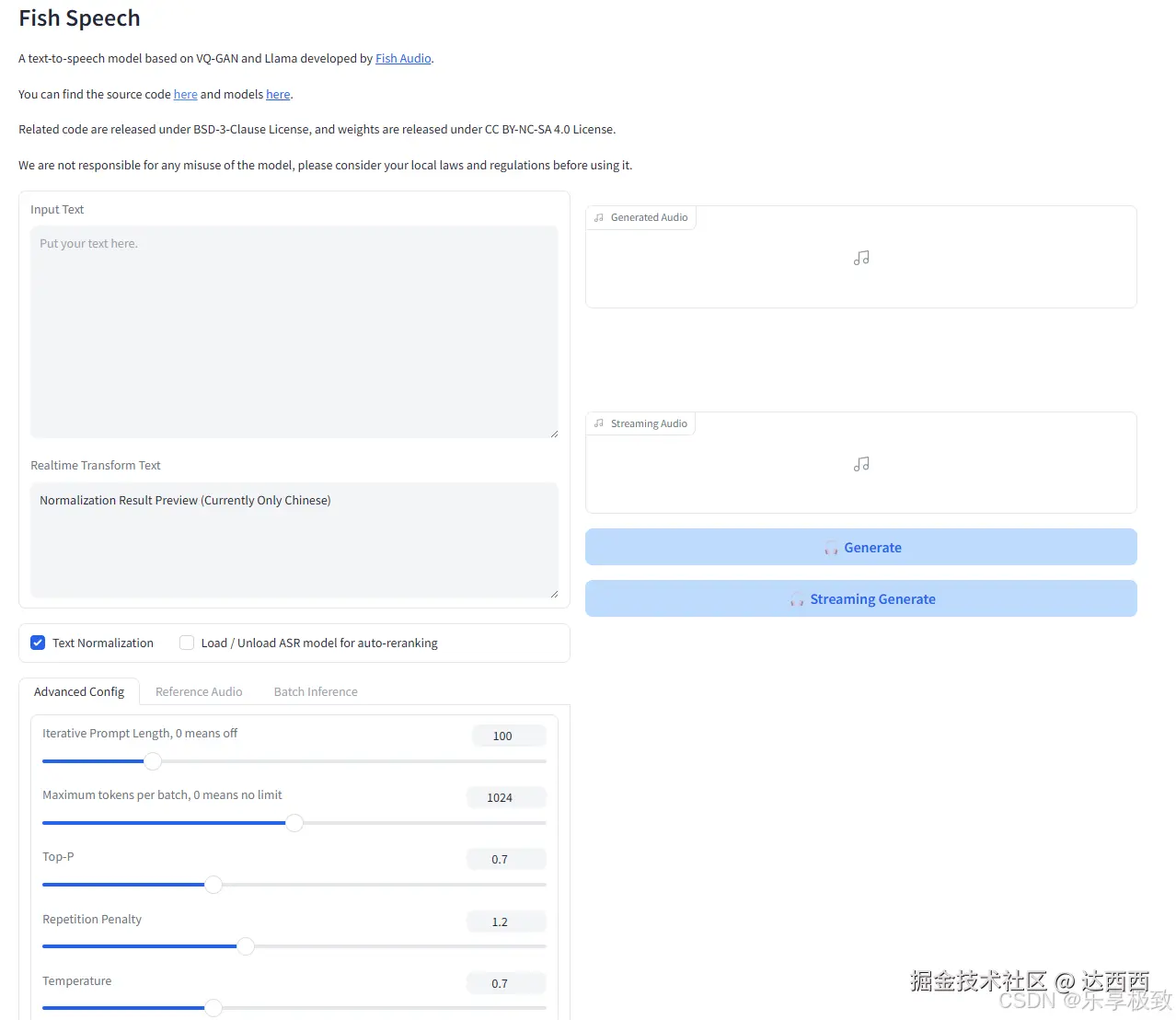
Task: Open the models here link
Action: [278, 94]
